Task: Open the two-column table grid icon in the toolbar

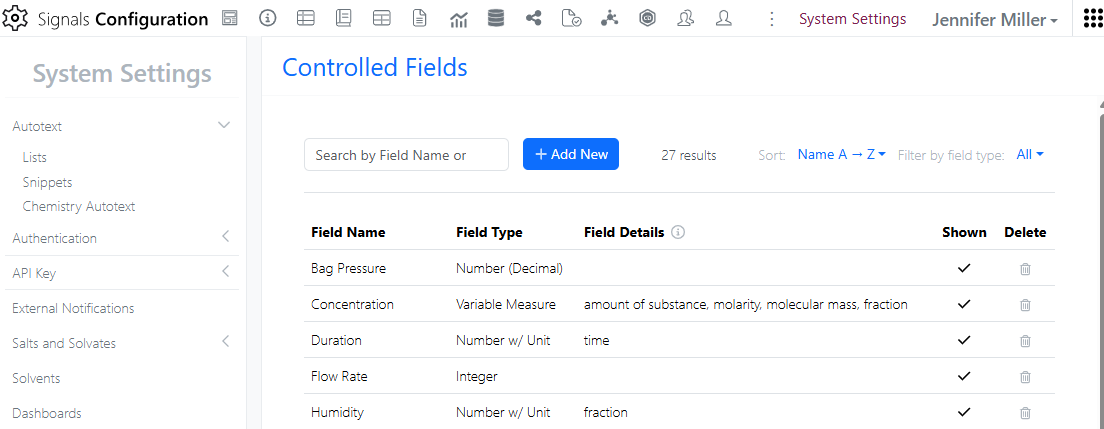Action: [382, 19]
